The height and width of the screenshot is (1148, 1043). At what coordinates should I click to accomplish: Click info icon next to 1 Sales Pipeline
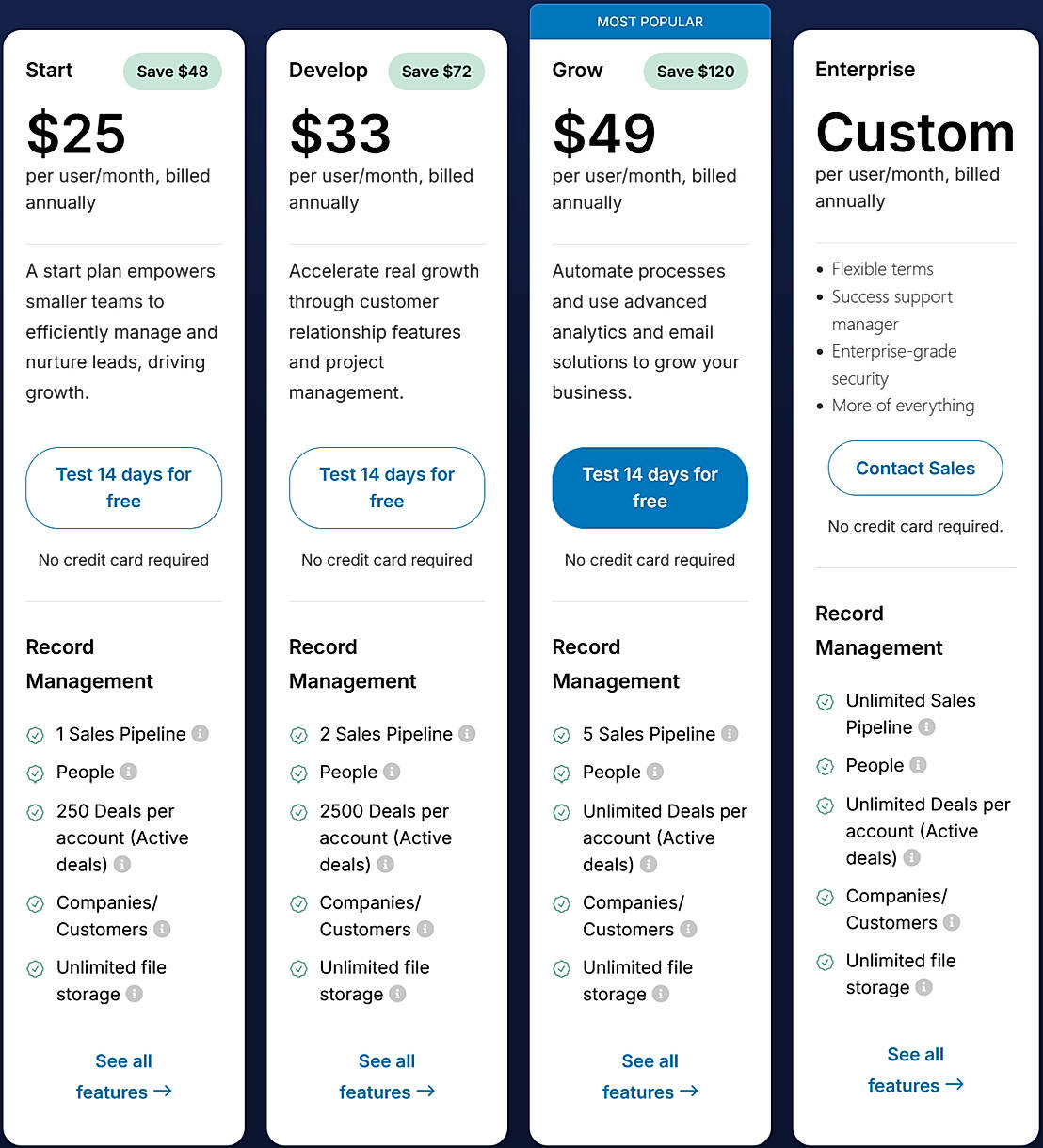tap(201, 733)
